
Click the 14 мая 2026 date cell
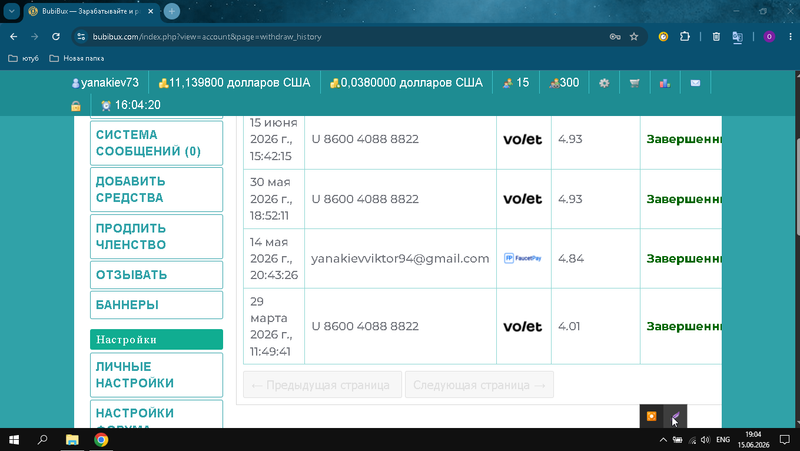[274, 259]
